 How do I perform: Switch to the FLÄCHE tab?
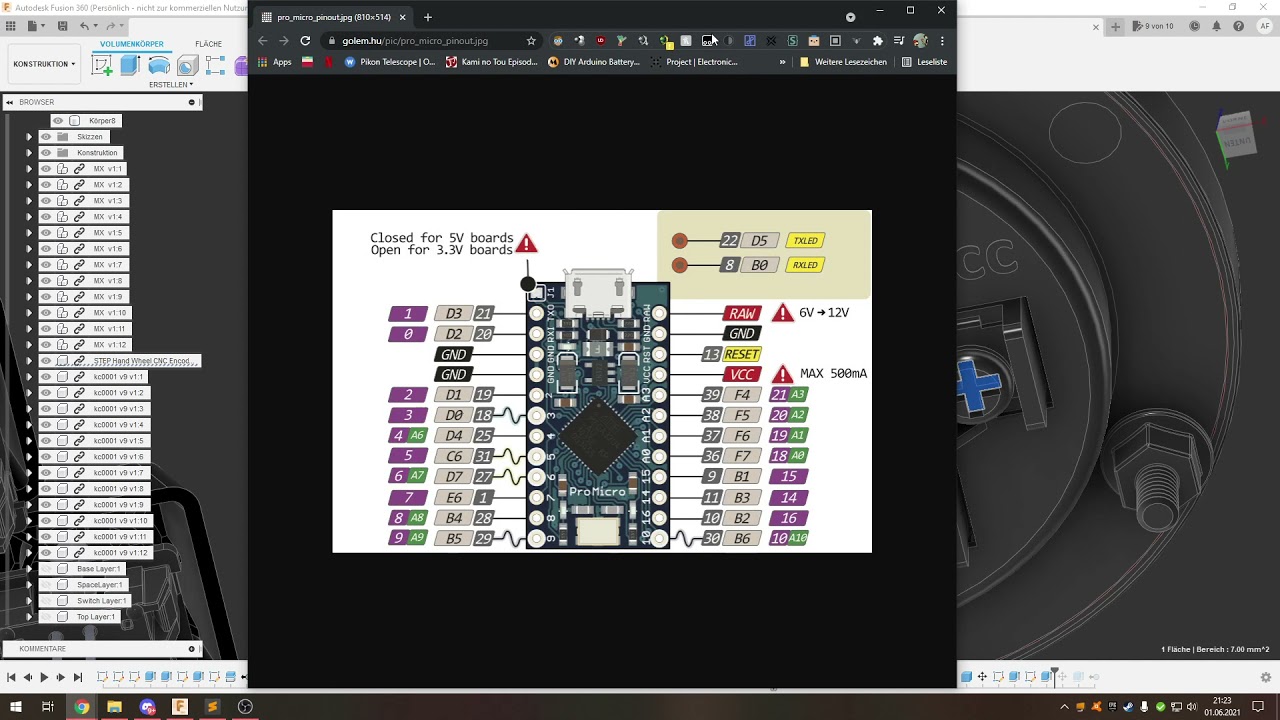tap(209, 44)
